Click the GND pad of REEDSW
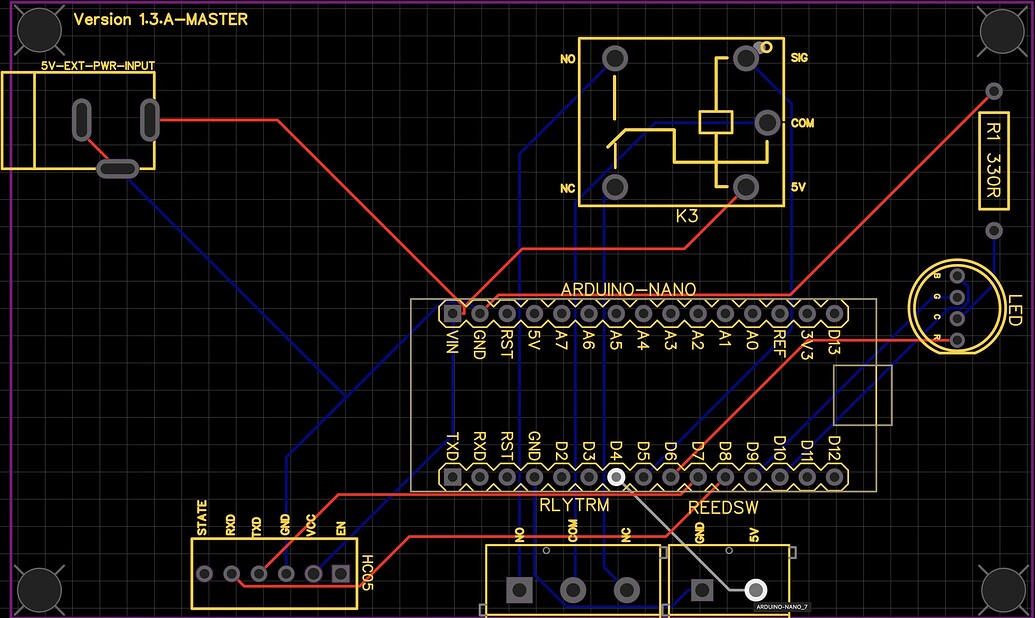Image resolution: width=1035 pixels, height=618 pixels. coord(702,588)
